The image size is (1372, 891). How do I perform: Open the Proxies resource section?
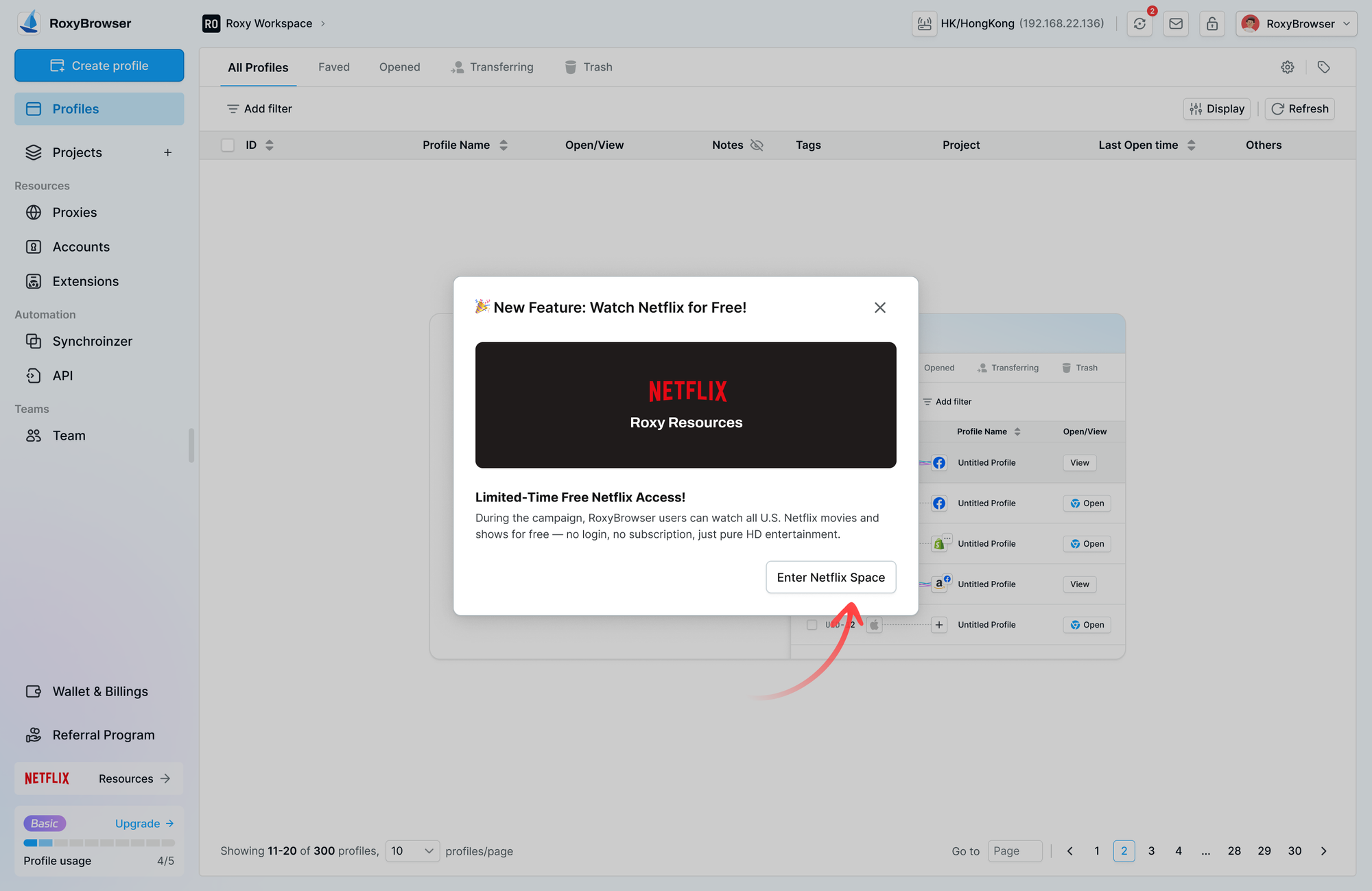[74, 212]
